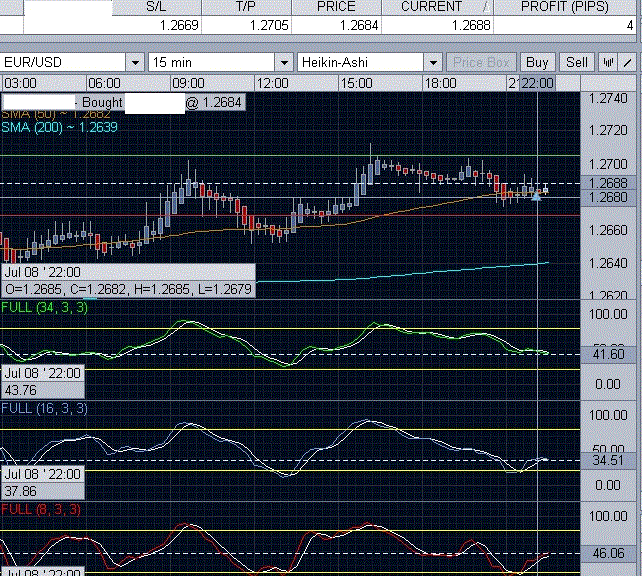Click the 37.86 stochastic tooltip value
Screen dimensions: 642x576
[21, 491]
